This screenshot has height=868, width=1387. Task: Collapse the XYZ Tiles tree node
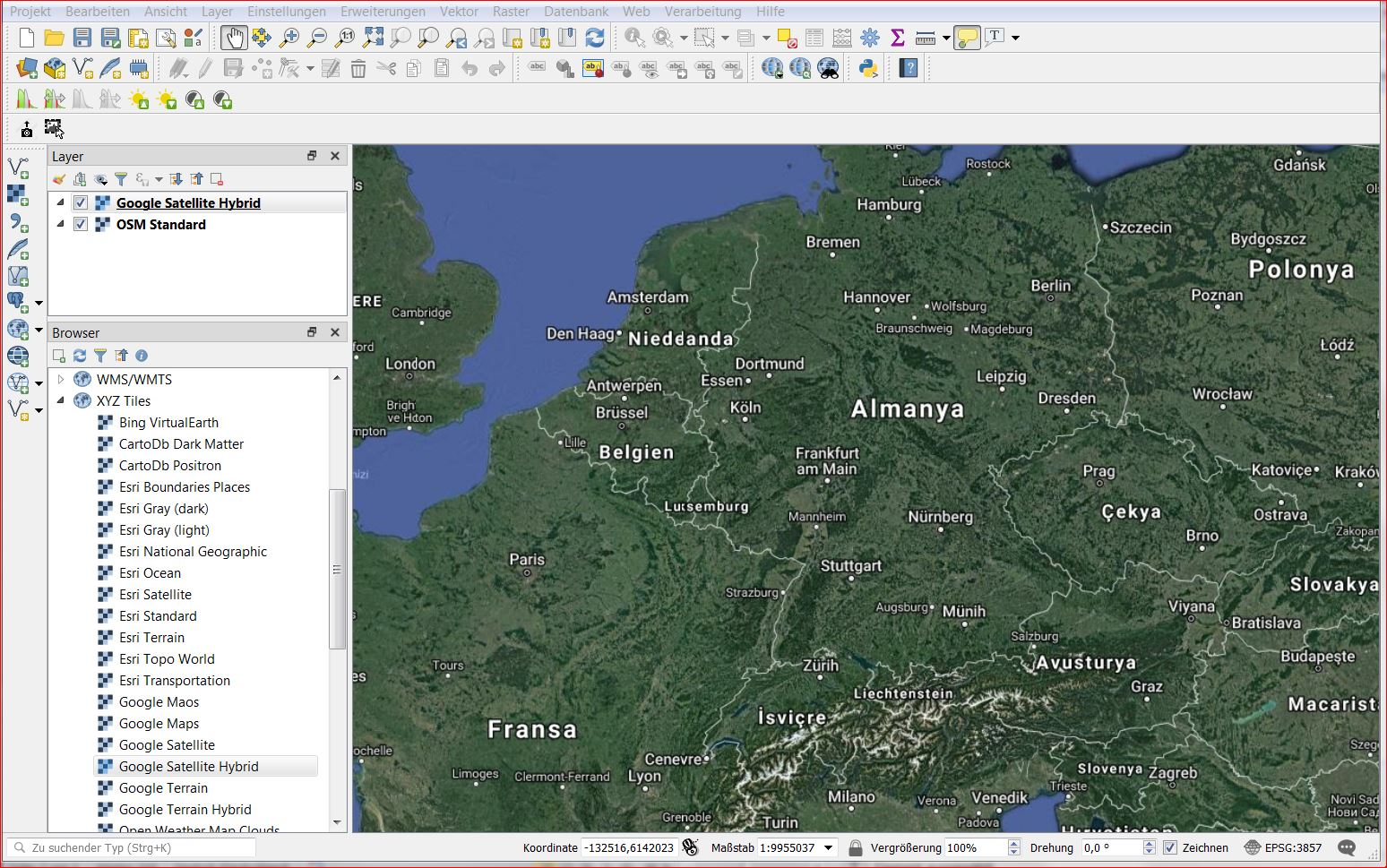[x=61, y=401]
